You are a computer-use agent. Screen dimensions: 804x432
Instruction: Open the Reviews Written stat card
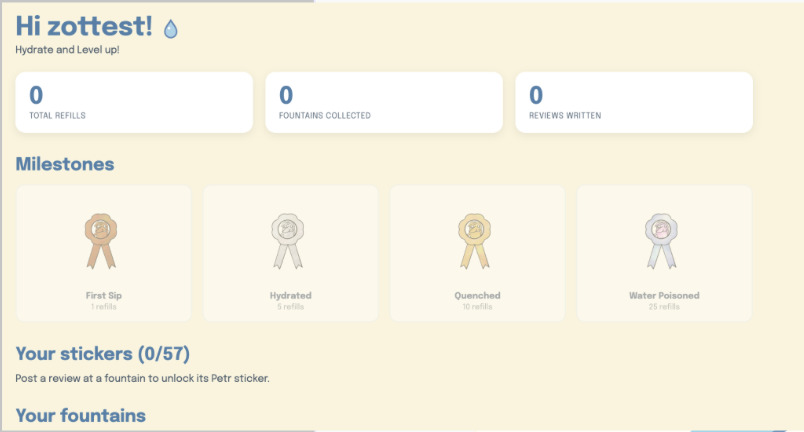(x=634, y=102)
